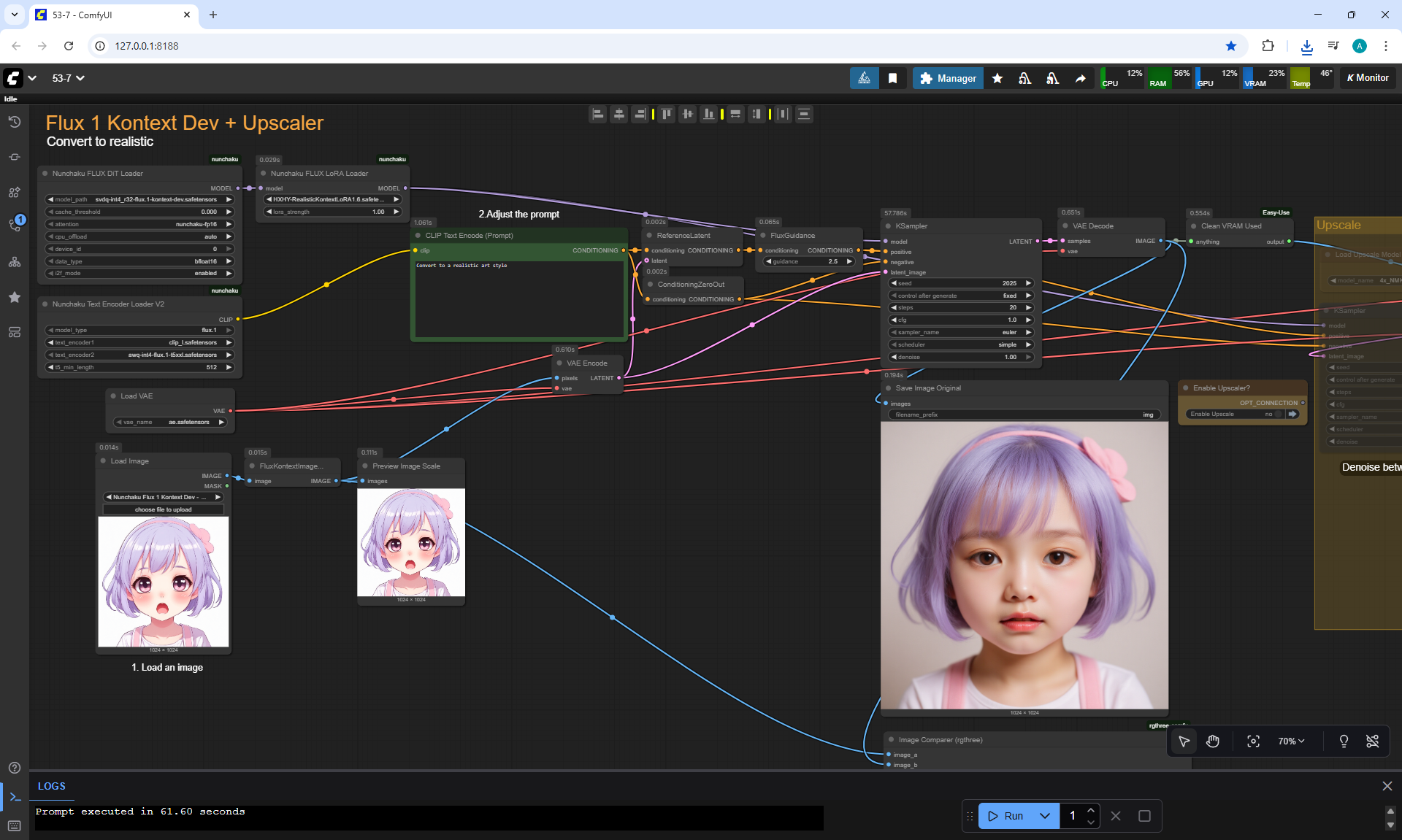The width and height of the screenshot is (1402, 840).
Task: Click the lora_strength value slider
Action: (332, 212)
